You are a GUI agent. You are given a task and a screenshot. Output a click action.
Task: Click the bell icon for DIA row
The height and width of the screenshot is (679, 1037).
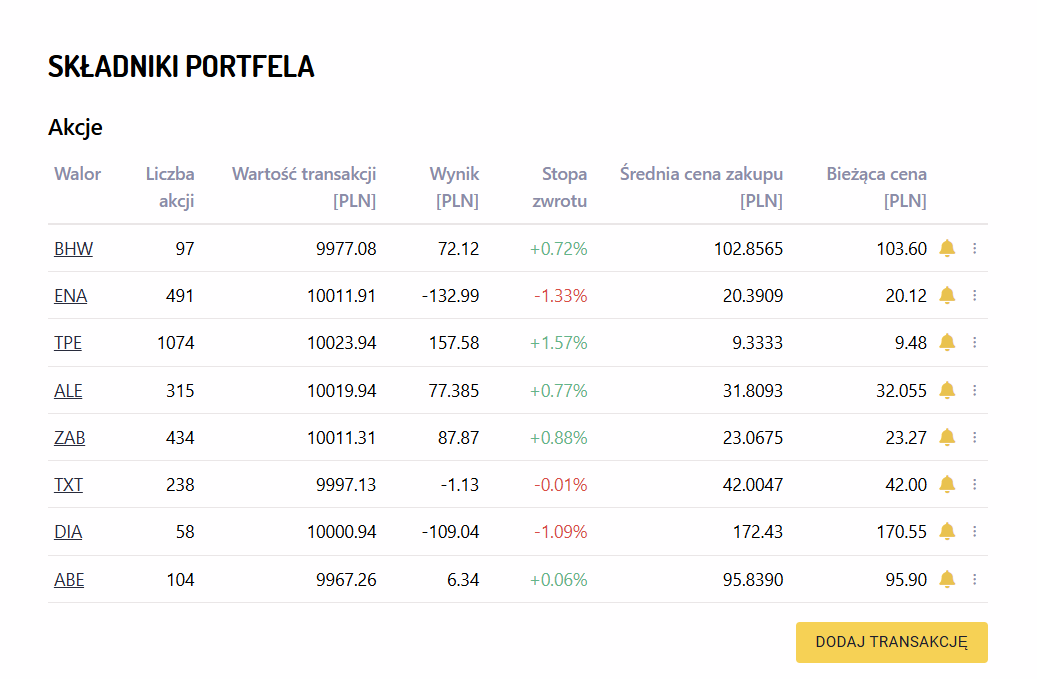[947, 531]
